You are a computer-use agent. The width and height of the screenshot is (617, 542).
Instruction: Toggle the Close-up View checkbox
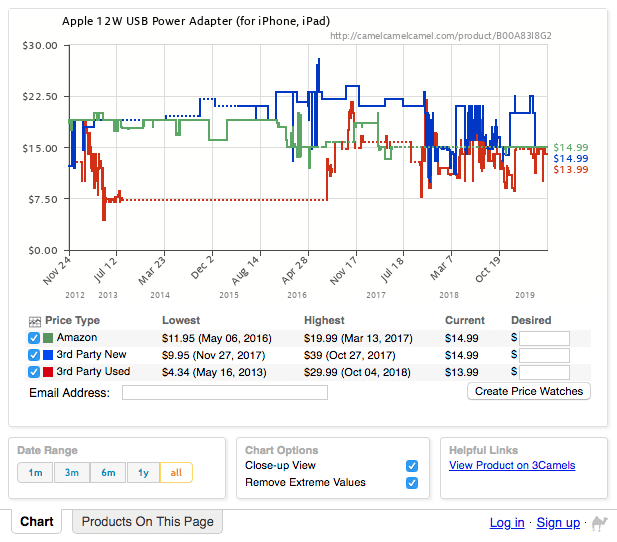tap(412, 466)
